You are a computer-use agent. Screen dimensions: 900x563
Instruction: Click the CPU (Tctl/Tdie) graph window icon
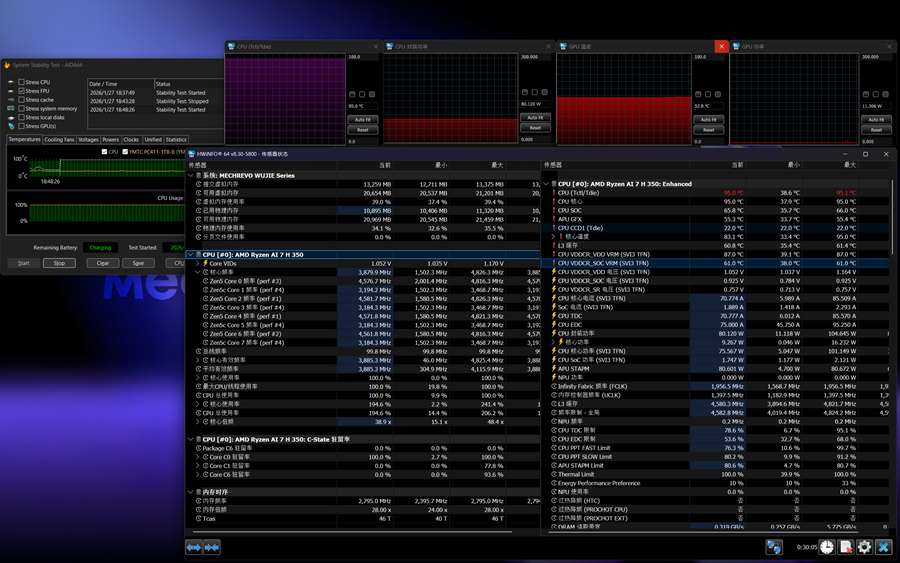(231, 46)
